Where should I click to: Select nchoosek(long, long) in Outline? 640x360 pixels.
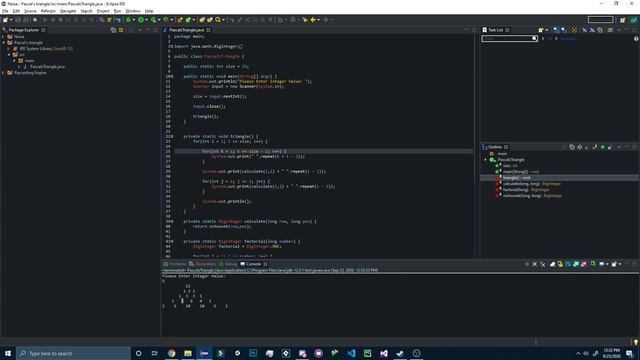pos(532,196)
